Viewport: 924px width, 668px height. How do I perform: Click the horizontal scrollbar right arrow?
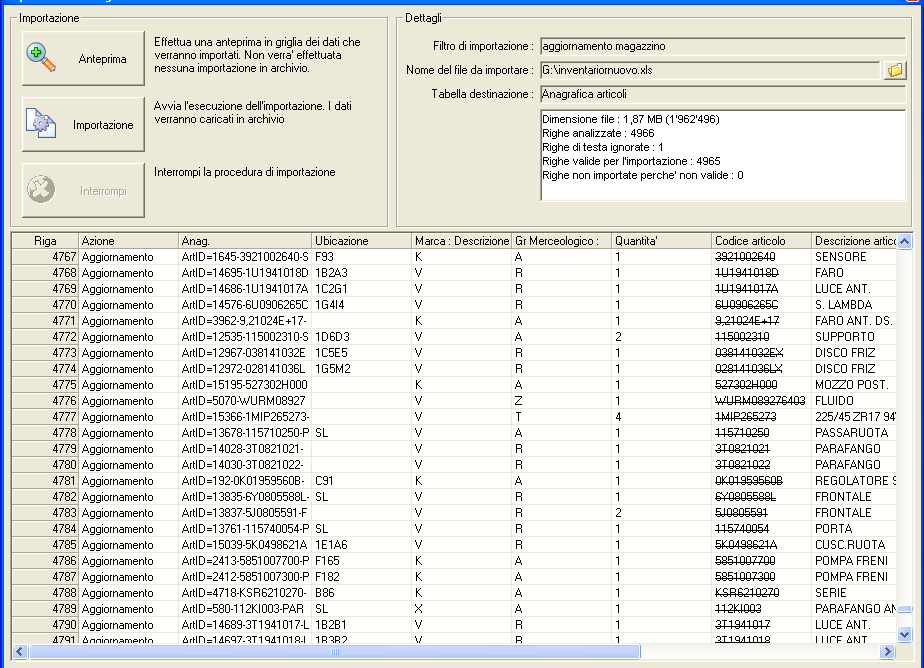888,651
